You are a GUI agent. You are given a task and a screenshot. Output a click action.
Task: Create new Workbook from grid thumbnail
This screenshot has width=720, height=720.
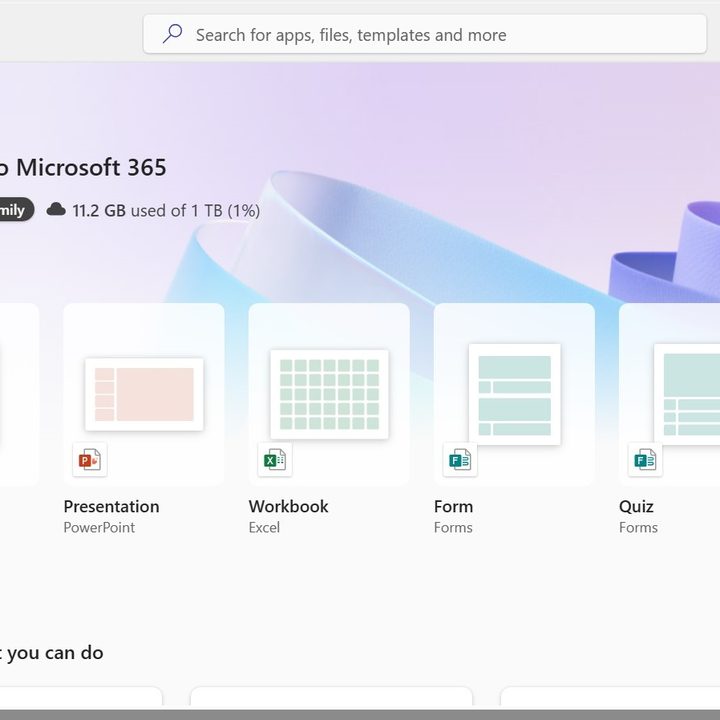(x=329, y=394)
